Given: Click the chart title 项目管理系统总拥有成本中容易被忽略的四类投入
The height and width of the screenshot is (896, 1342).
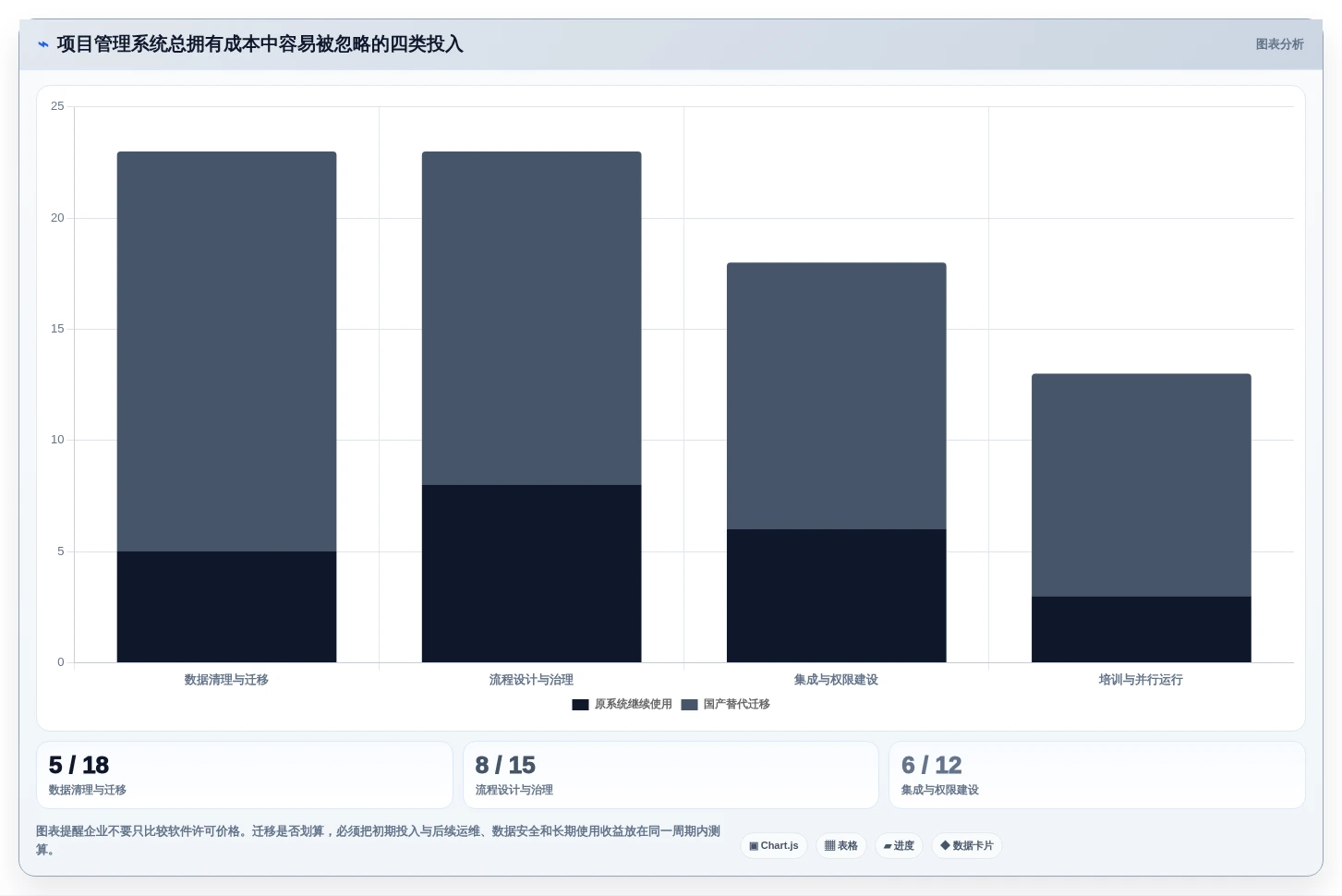Looking at the screenshot, I should [x=260, y=44].
